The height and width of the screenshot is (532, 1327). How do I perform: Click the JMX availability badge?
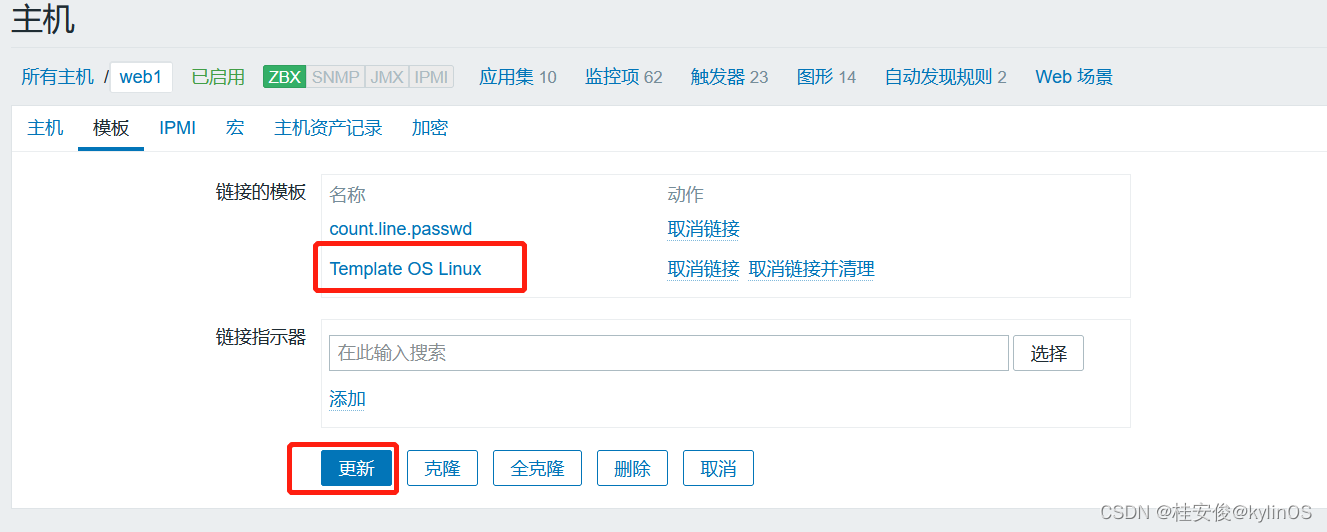coord(387,77)
